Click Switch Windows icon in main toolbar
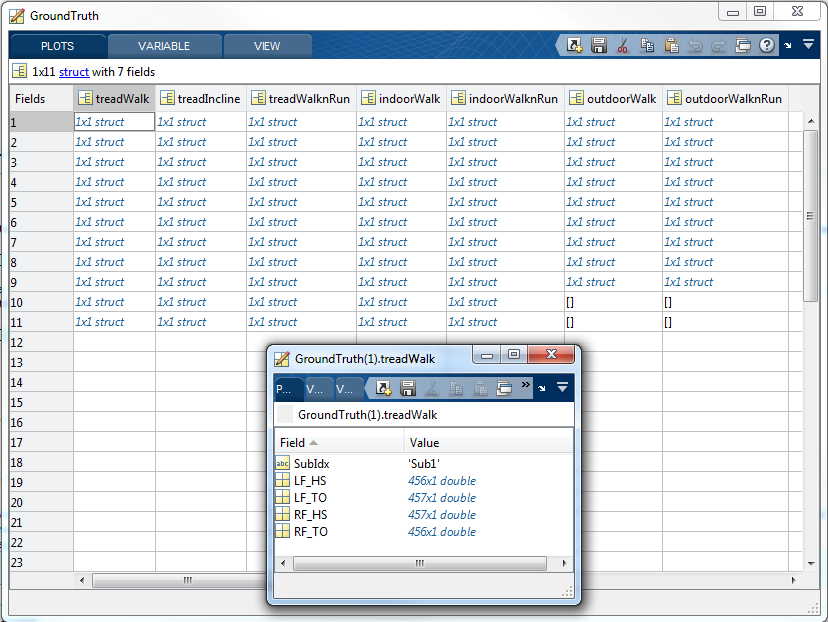The width and height of the screenshot is (828, 622). (x=743, y=46)
